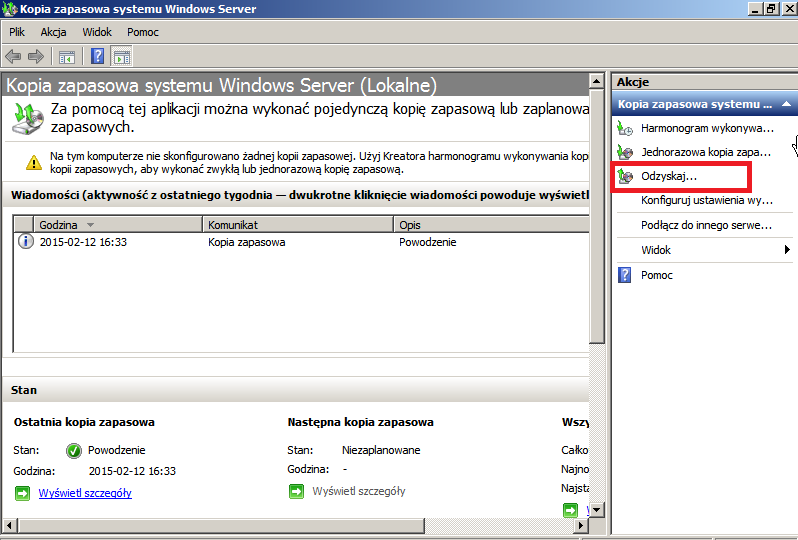Viewport: 798px width, 540px height.
Task: Expand the Widok submenu arrow in Akcje
Action: [787, 249]
